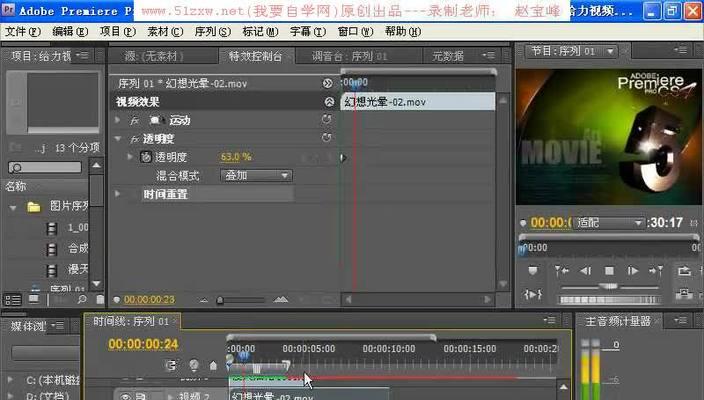Zoom in the effect controls timeline
Screen dimensions: 704x400
pos(281,299)
